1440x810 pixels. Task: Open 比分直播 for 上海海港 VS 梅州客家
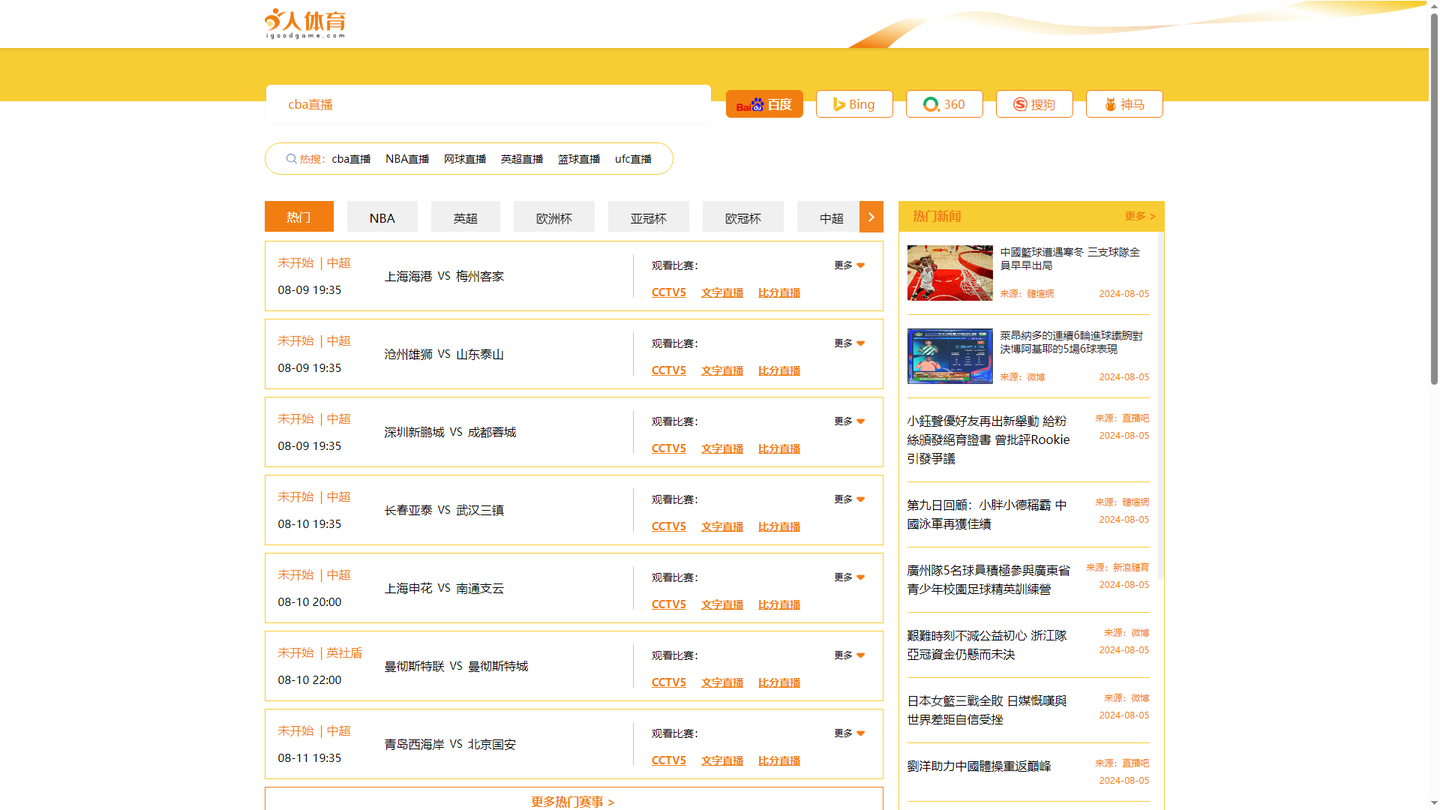779,292
